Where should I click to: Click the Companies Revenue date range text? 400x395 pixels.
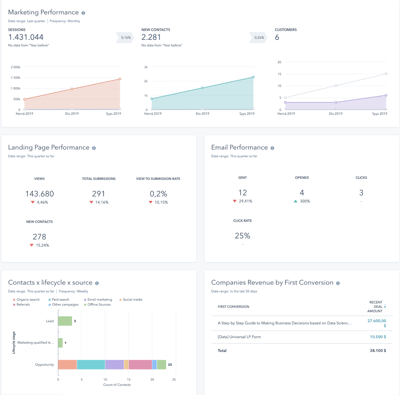[234, 291]
